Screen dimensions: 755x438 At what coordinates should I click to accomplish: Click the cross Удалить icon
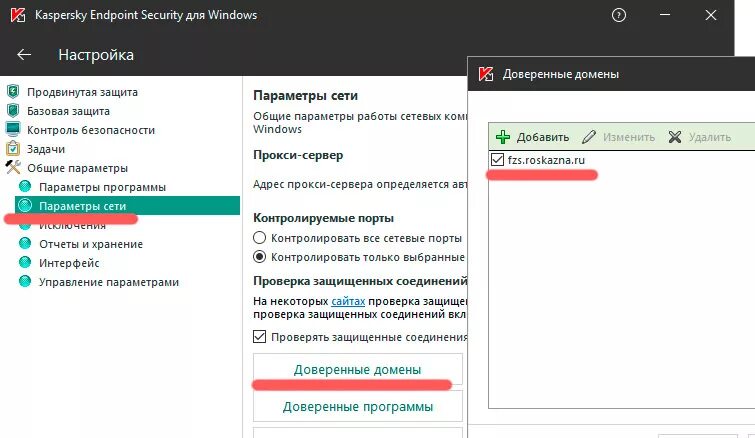click(x=675, y=137)
